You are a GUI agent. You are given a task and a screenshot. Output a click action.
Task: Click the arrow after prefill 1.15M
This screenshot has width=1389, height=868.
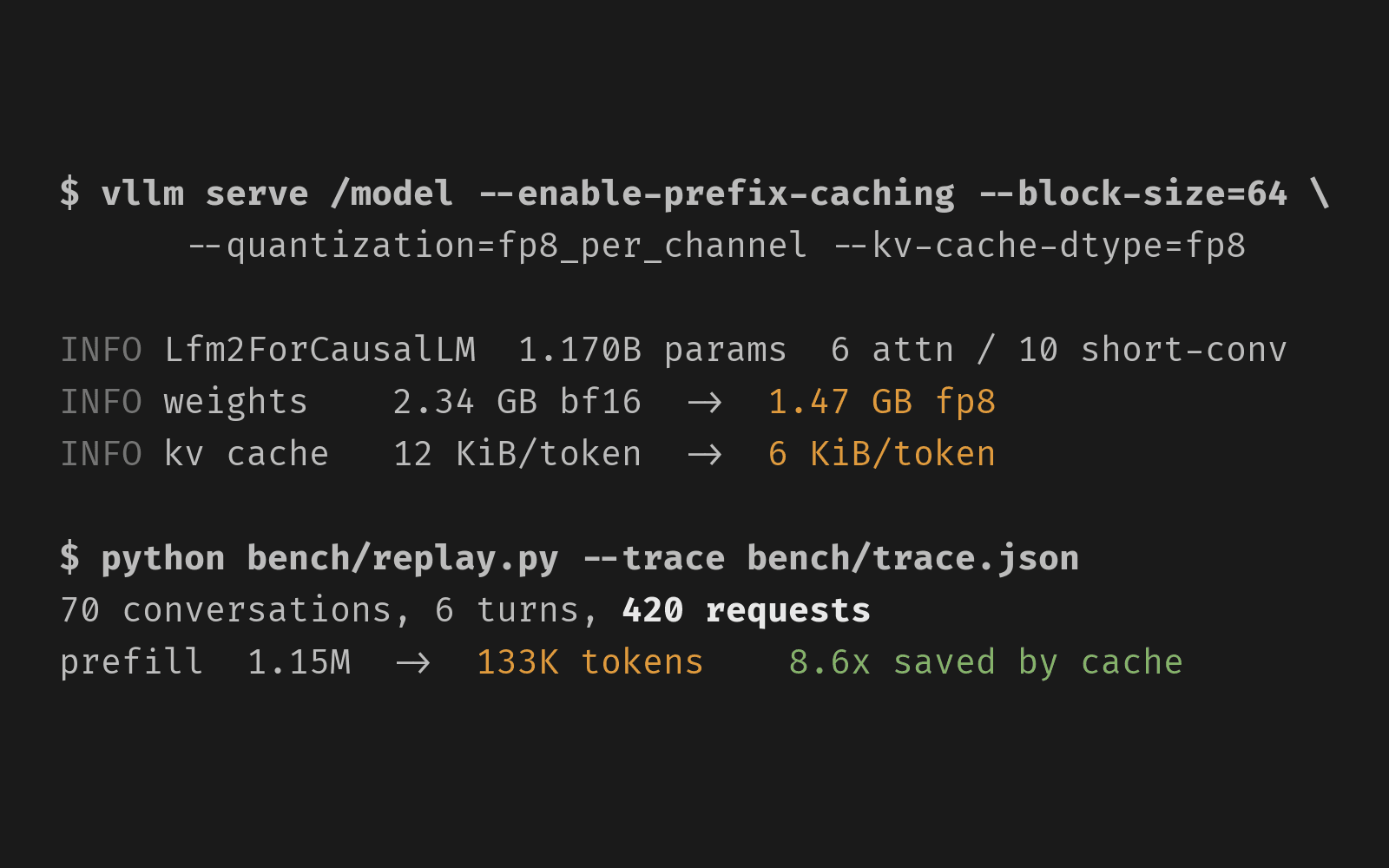click(412, 662)
